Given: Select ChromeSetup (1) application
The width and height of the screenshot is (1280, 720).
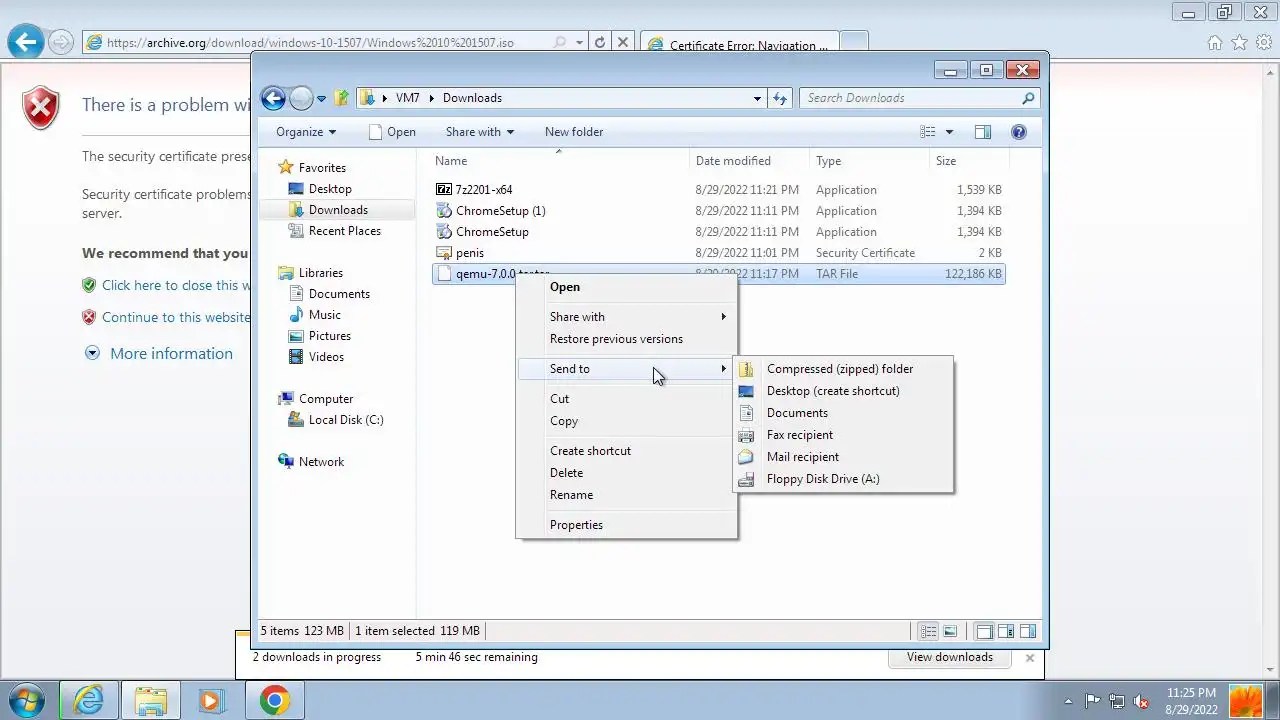Looking at the screenshot, I should pyautogui.click(x=500, y=211).
